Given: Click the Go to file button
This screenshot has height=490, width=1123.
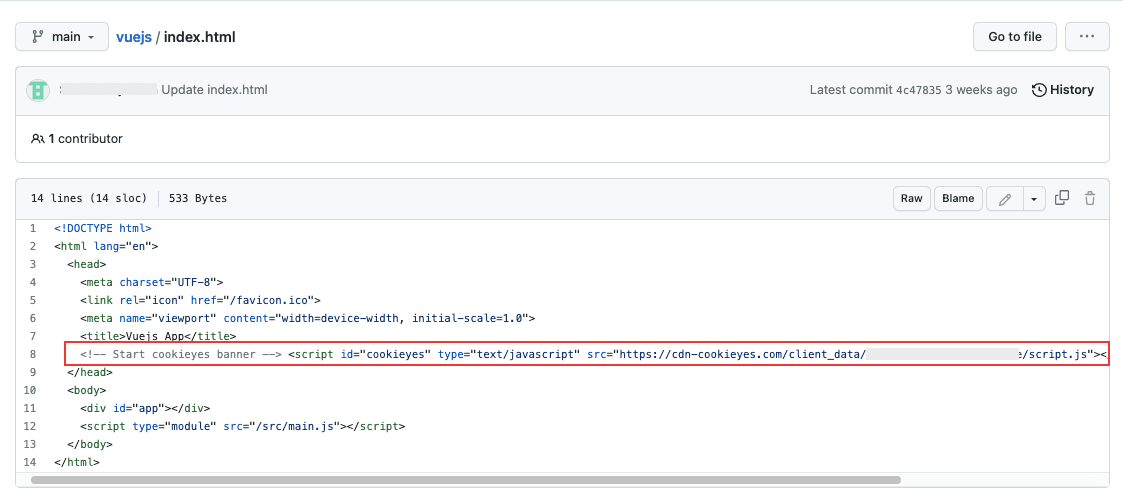Looking at the screenshot, I should pos(1014,37).
